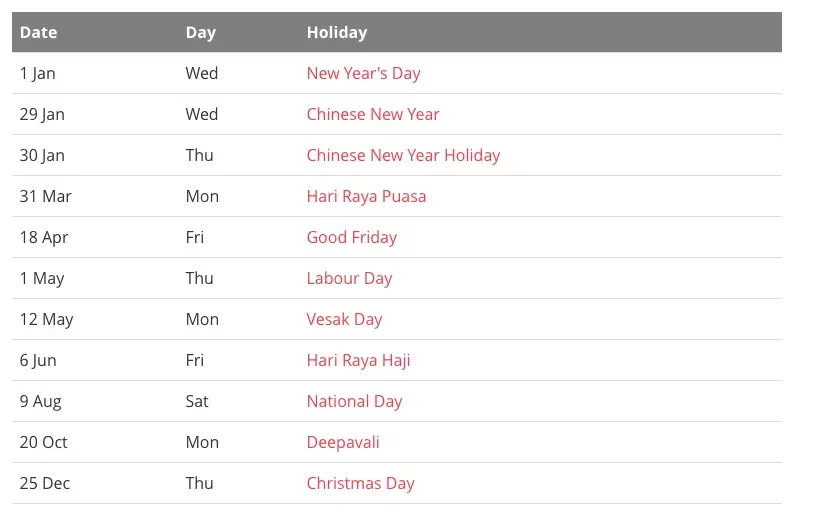The width and height of the screenshot is (817, 510).
Task: Open the New Year's Day link
Action: (363, 73)
